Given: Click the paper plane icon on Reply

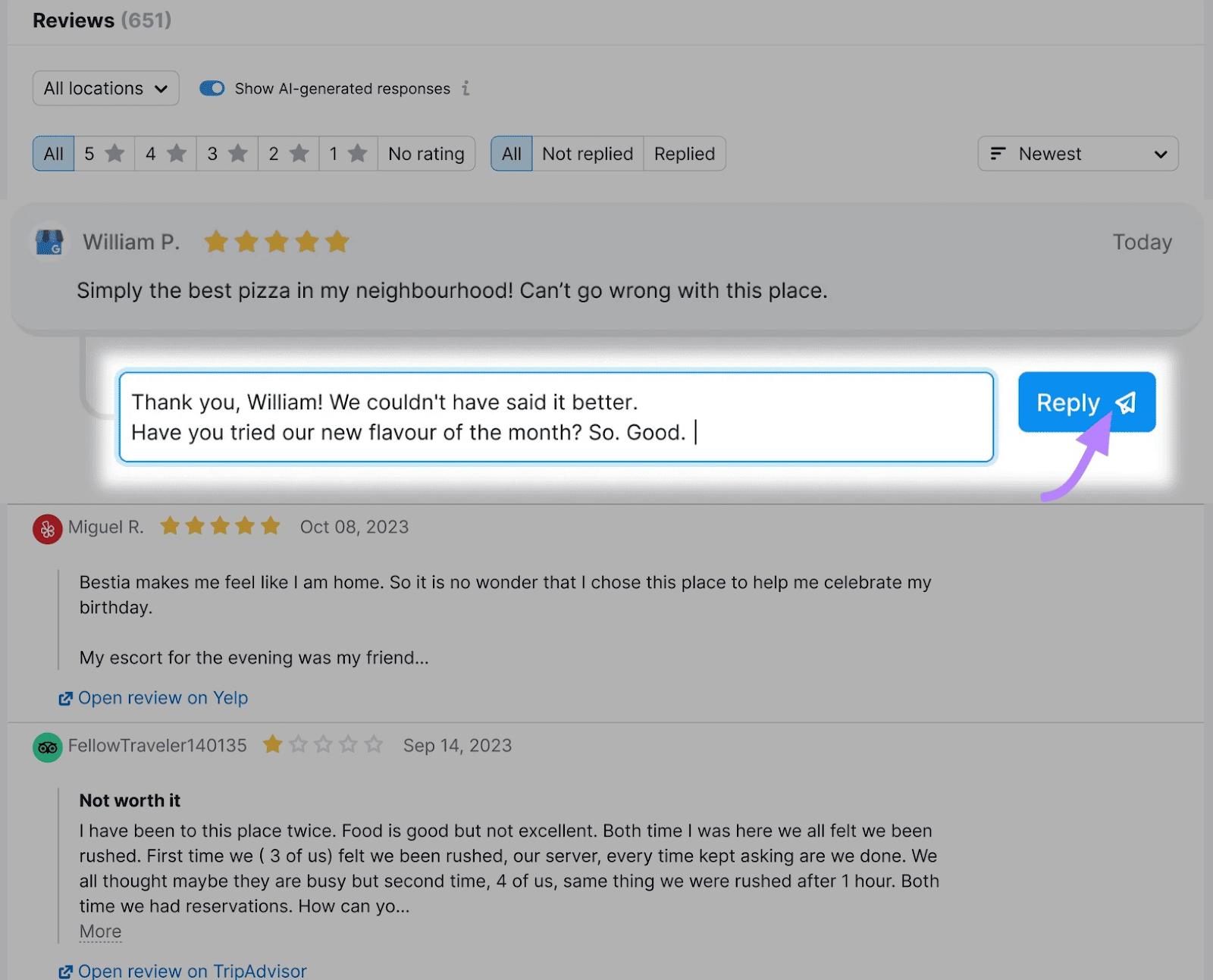Looking at the screenshot, I should tap(1126, 402).
